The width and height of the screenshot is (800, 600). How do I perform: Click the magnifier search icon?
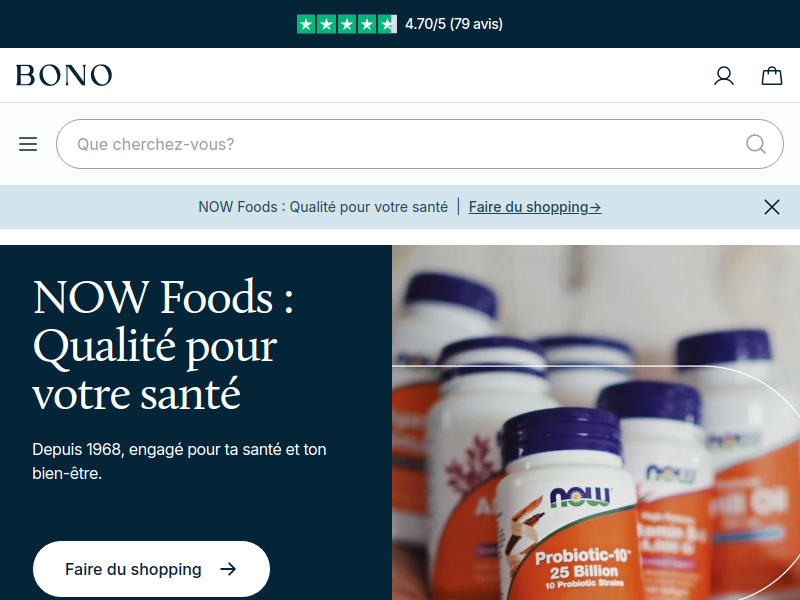pos(756,144)
